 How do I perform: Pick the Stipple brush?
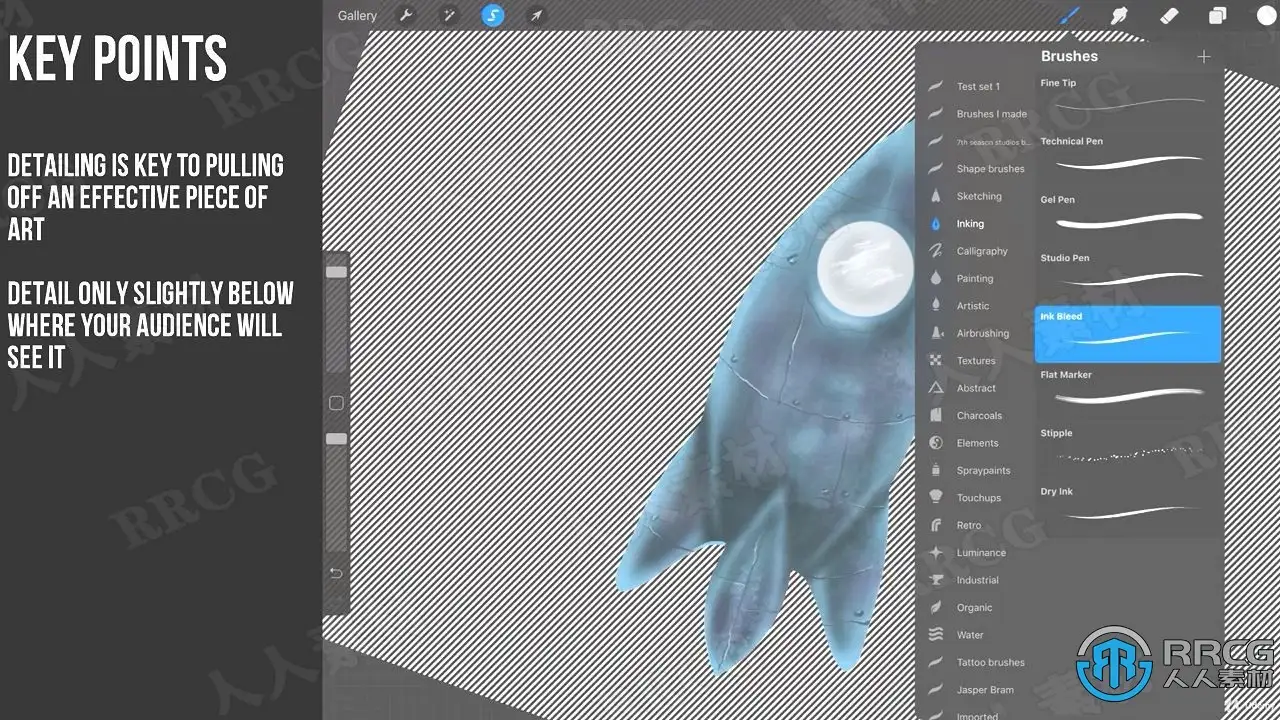pos(1128,451)
